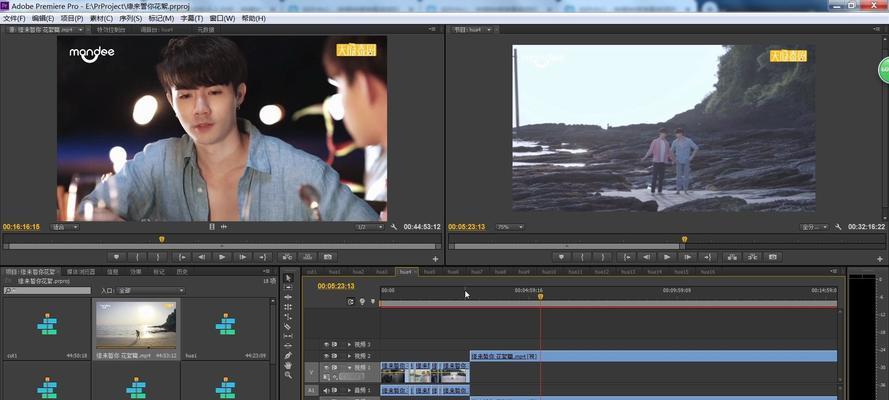Step back one frame in Source monitor
The image size is (889, 400).
click(201, 257)
